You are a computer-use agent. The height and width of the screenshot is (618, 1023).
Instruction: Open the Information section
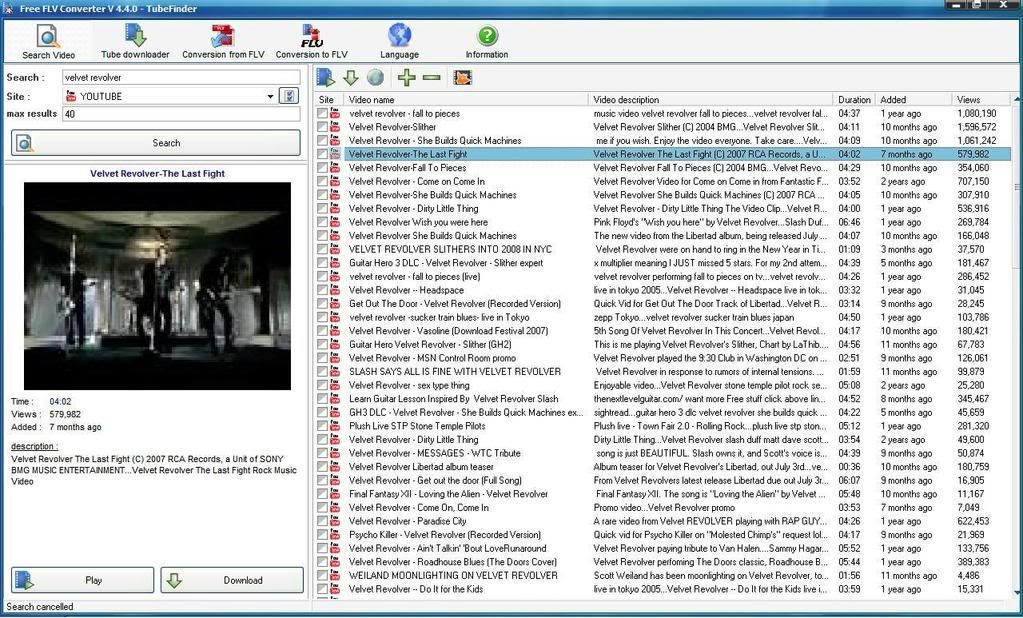[x=487, y=42]
